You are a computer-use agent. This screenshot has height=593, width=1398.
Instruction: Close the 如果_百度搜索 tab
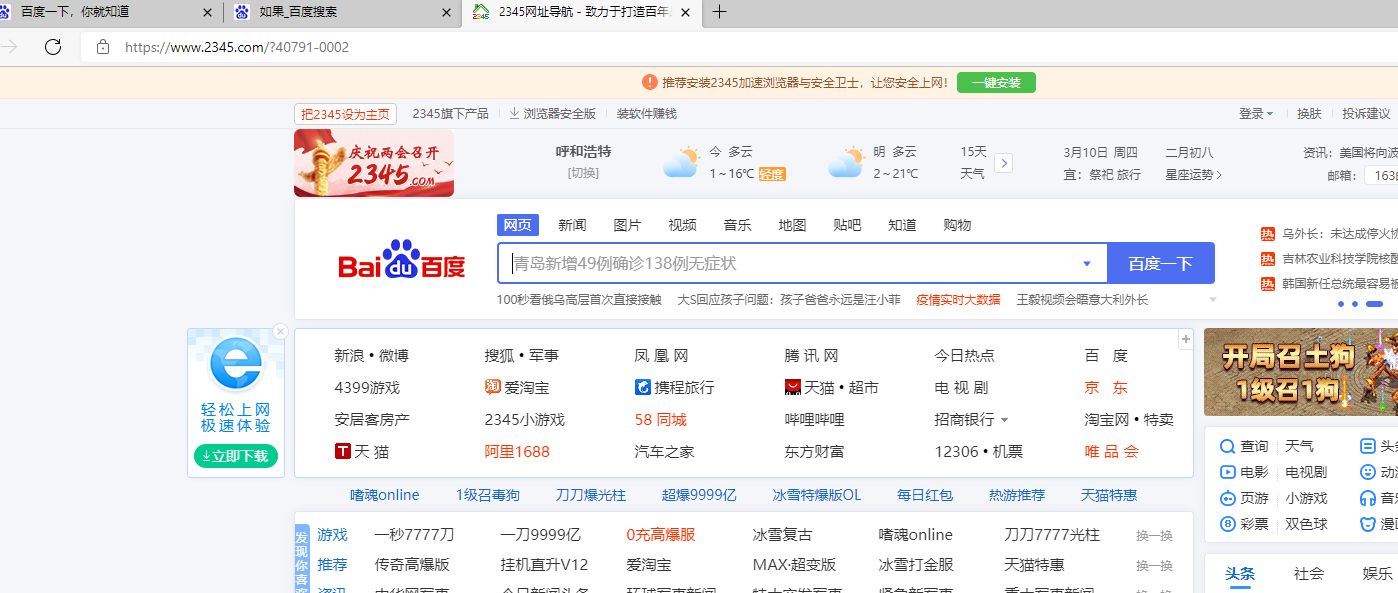click(x=446, y=13)
